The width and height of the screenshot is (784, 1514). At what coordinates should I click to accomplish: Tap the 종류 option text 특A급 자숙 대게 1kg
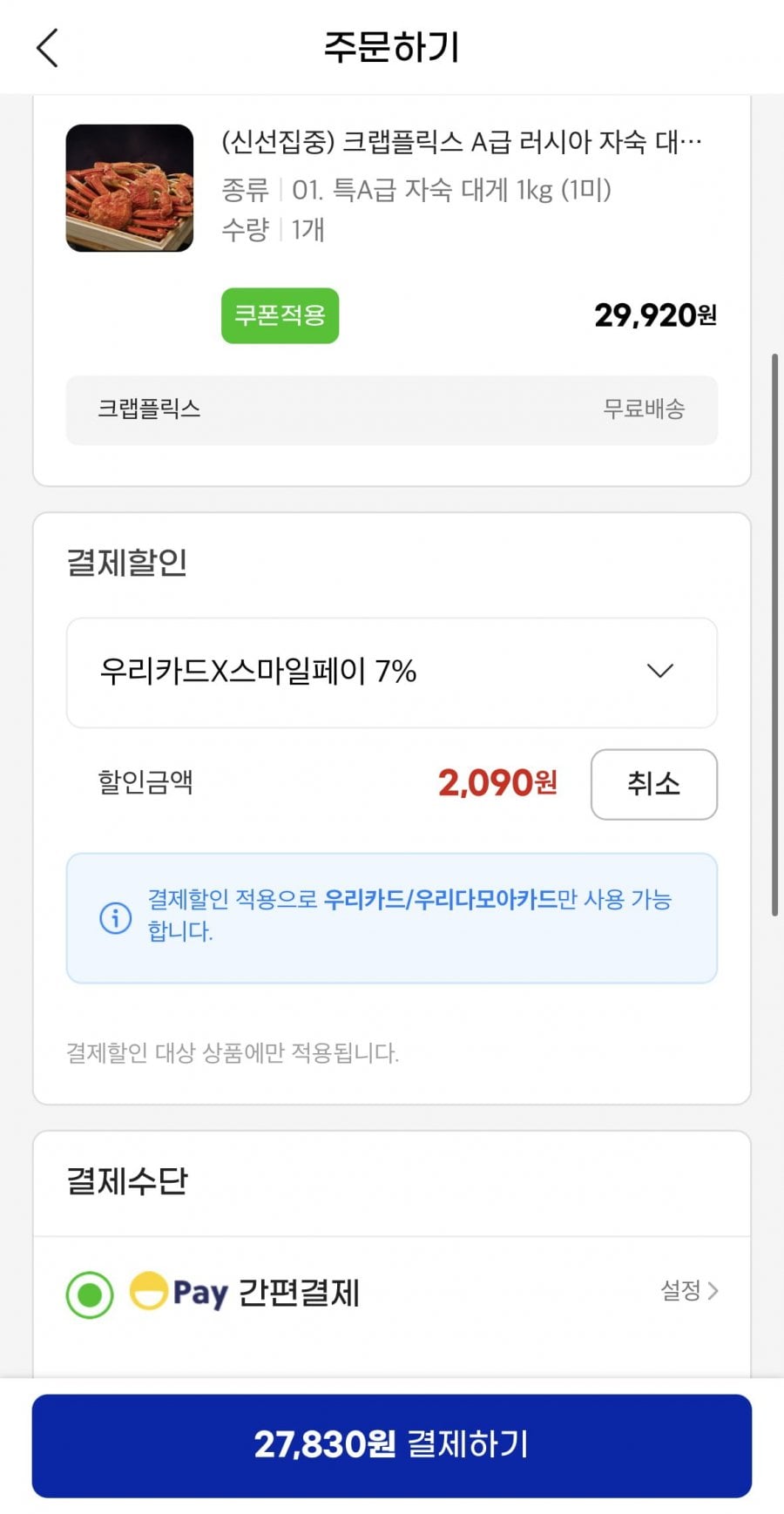point(451,190)
